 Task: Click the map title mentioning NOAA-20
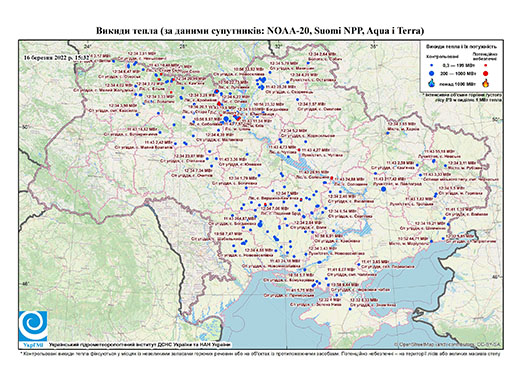tap(260, 31)
